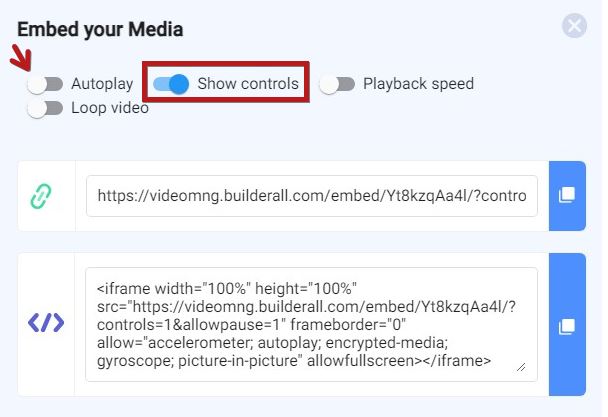
Task: Click the green chain link icon
Action: click(41, 196)
